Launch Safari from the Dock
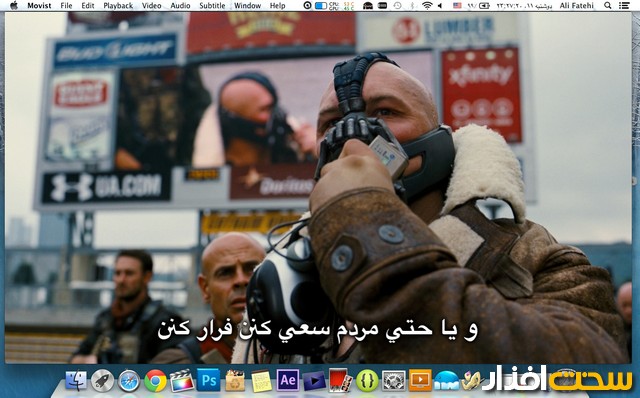This screenshot has height=398, width=640. pos(129,380)
